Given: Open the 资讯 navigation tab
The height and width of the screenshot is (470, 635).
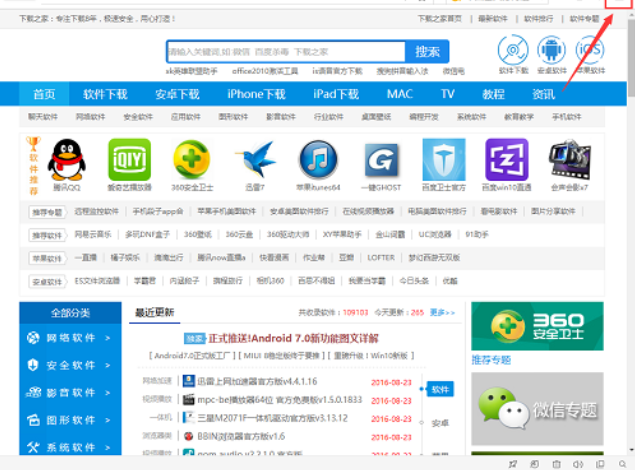Looking at the screenshot, I should (x=543, y=94).
